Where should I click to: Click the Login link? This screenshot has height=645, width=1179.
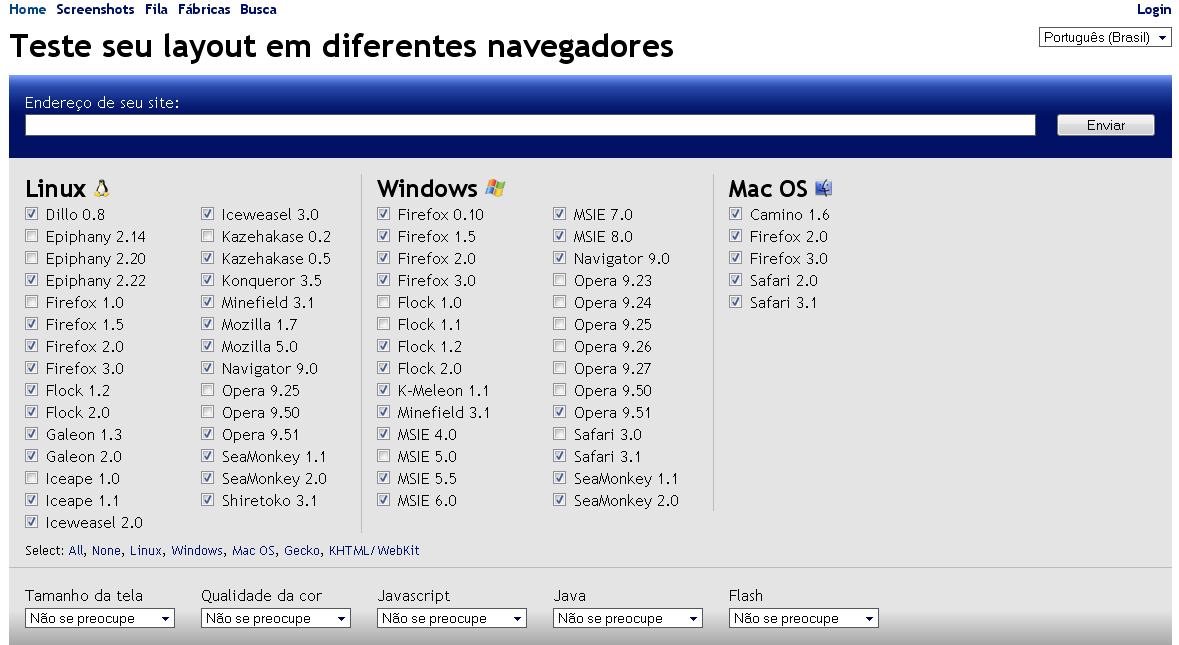click(1154, 9)
